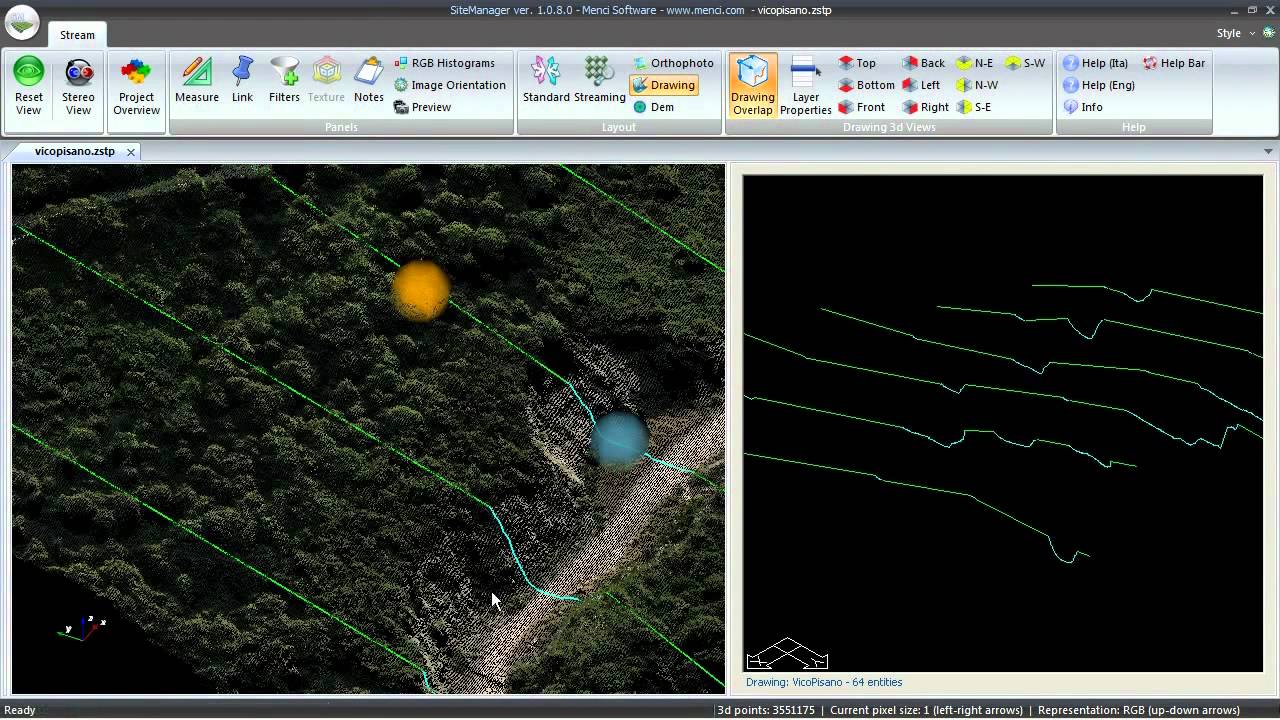Viewport: 1280px width, 720px height.
Task: Maximize the SiteManager window
Action: pyautogui.click(x=1251, y=10)
